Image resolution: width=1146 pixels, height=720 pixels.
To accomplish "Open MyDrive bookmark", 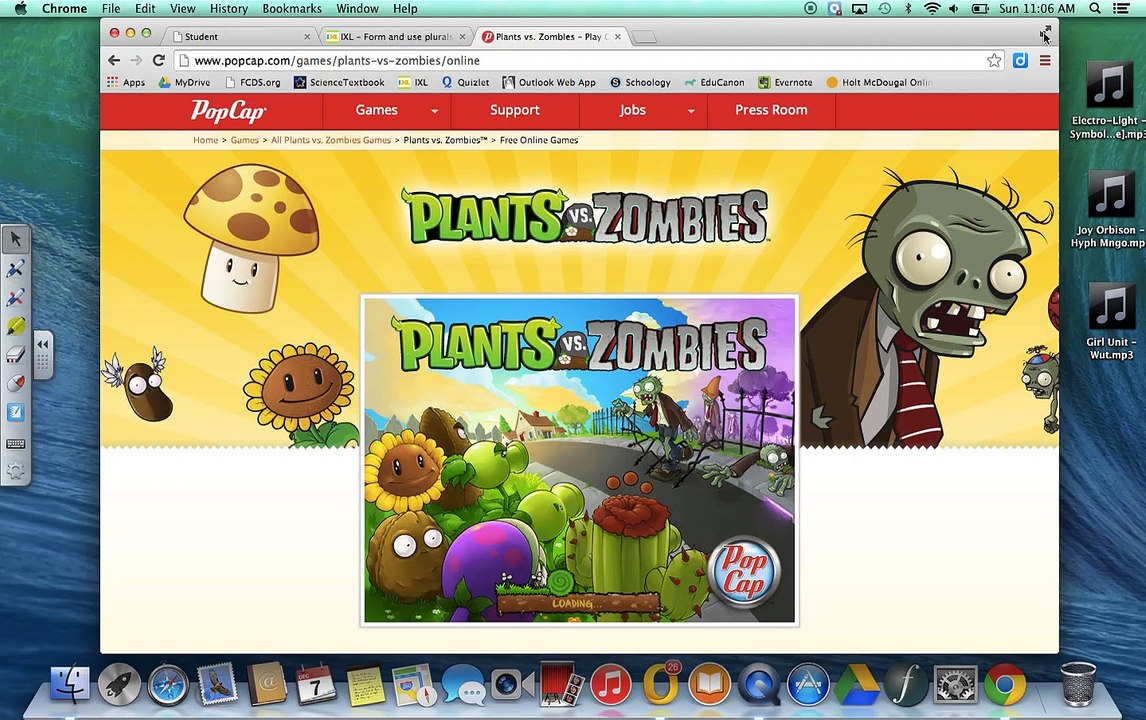I will (x=184, y=83).
